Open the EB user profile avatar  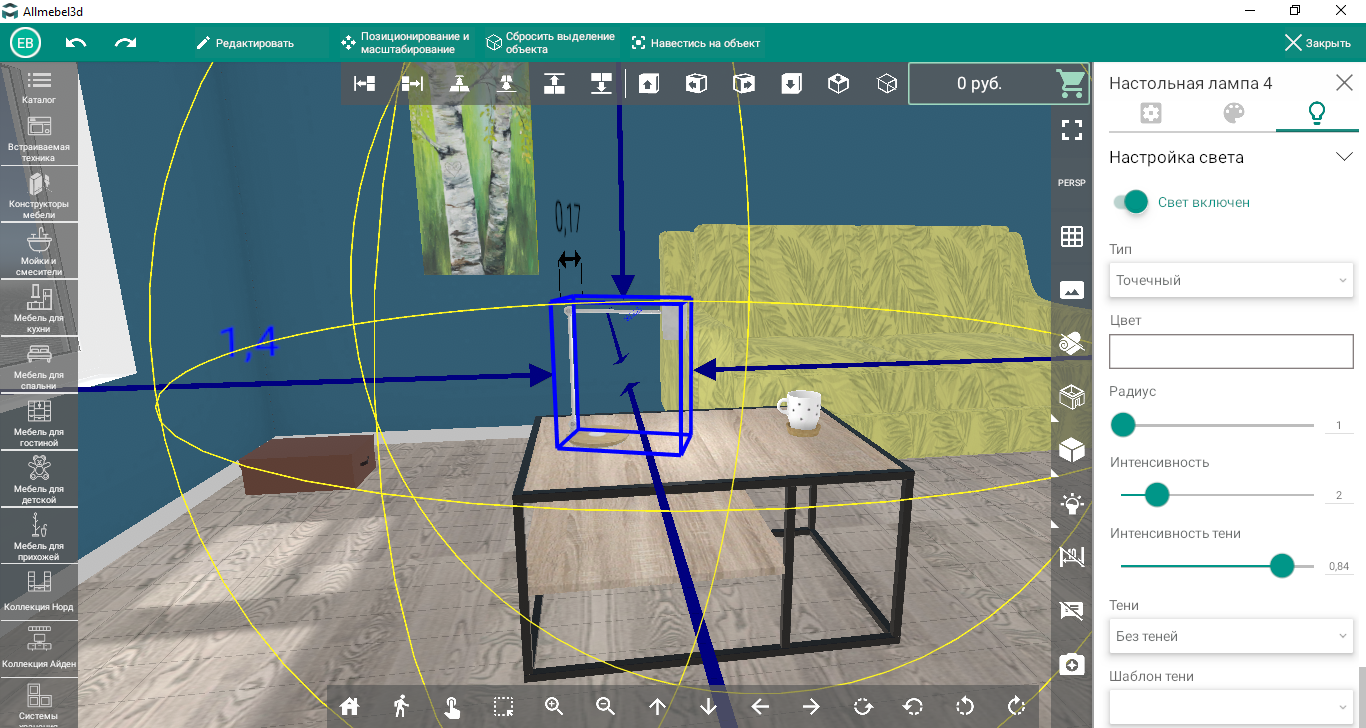point(25,43)
